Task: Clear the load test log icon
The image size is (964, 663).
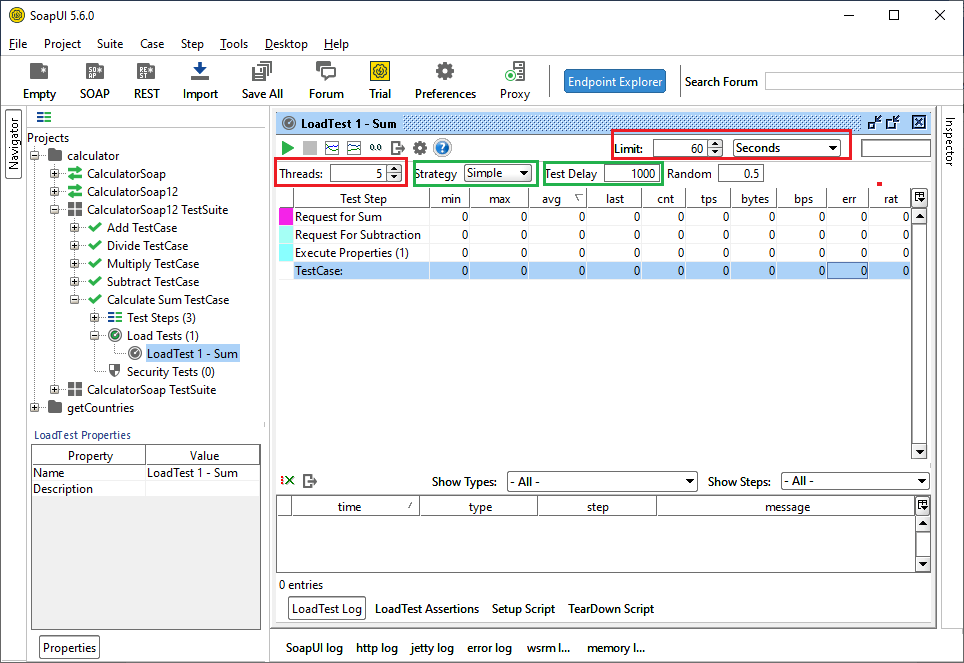Action: [288, 480]
